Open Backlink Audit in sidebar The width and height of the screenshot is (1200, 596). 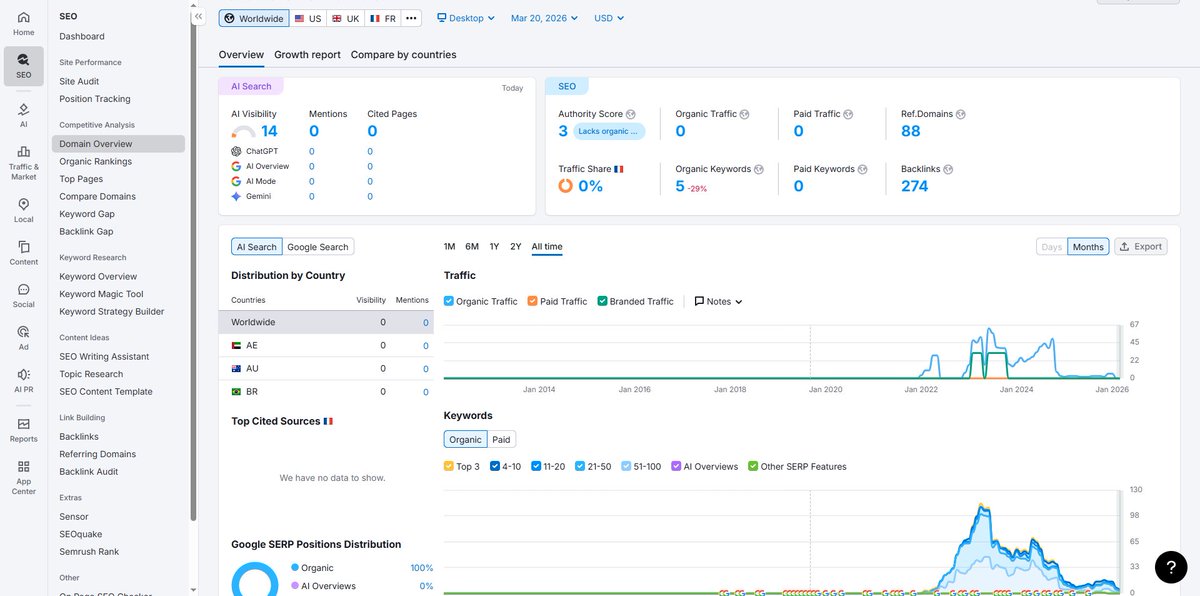coord(88,472)
